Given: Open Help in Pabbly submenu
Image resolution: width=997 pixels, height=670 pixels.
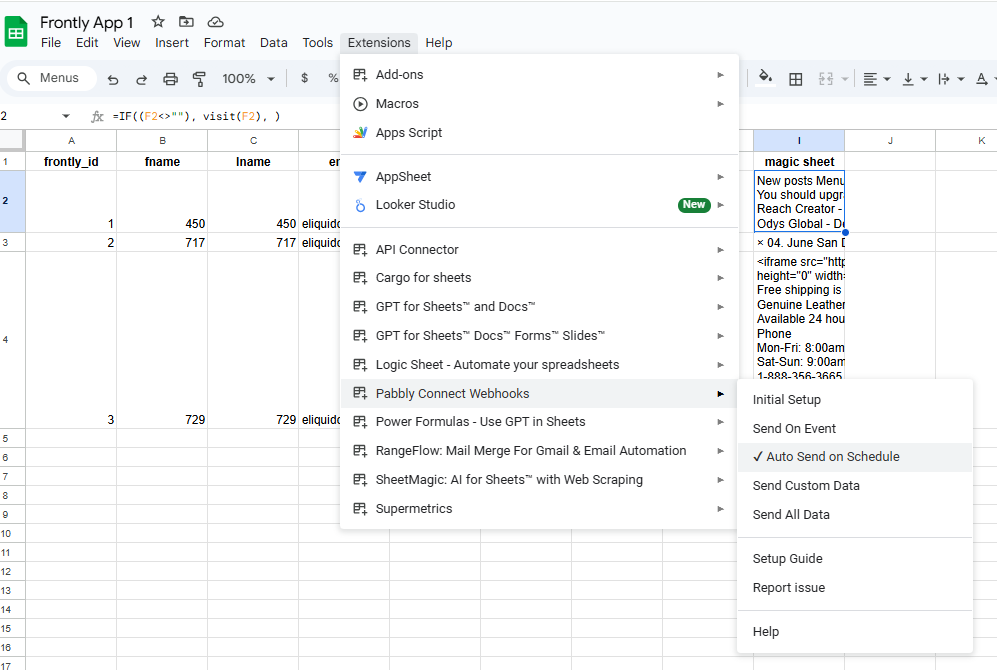Looking at the screenshot, I should 855,632.
